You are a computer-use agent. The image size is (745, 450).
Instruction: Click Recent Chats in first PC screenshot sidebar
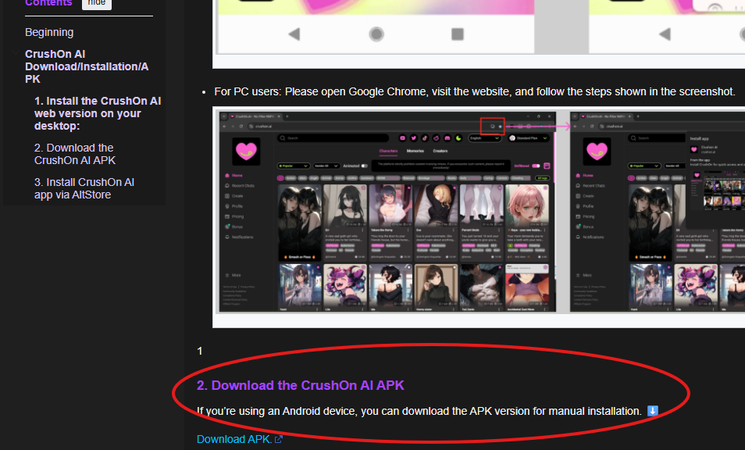coord(239,186)
